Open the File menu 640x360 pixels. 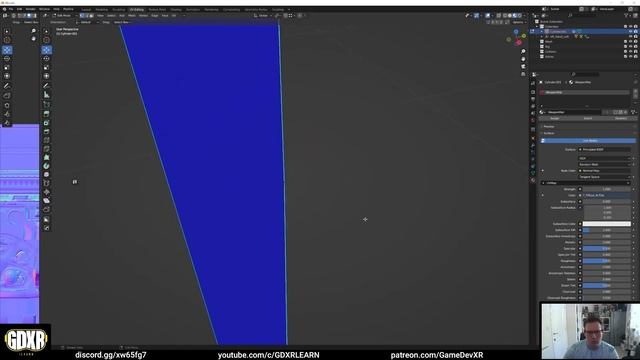coord(11,9)
